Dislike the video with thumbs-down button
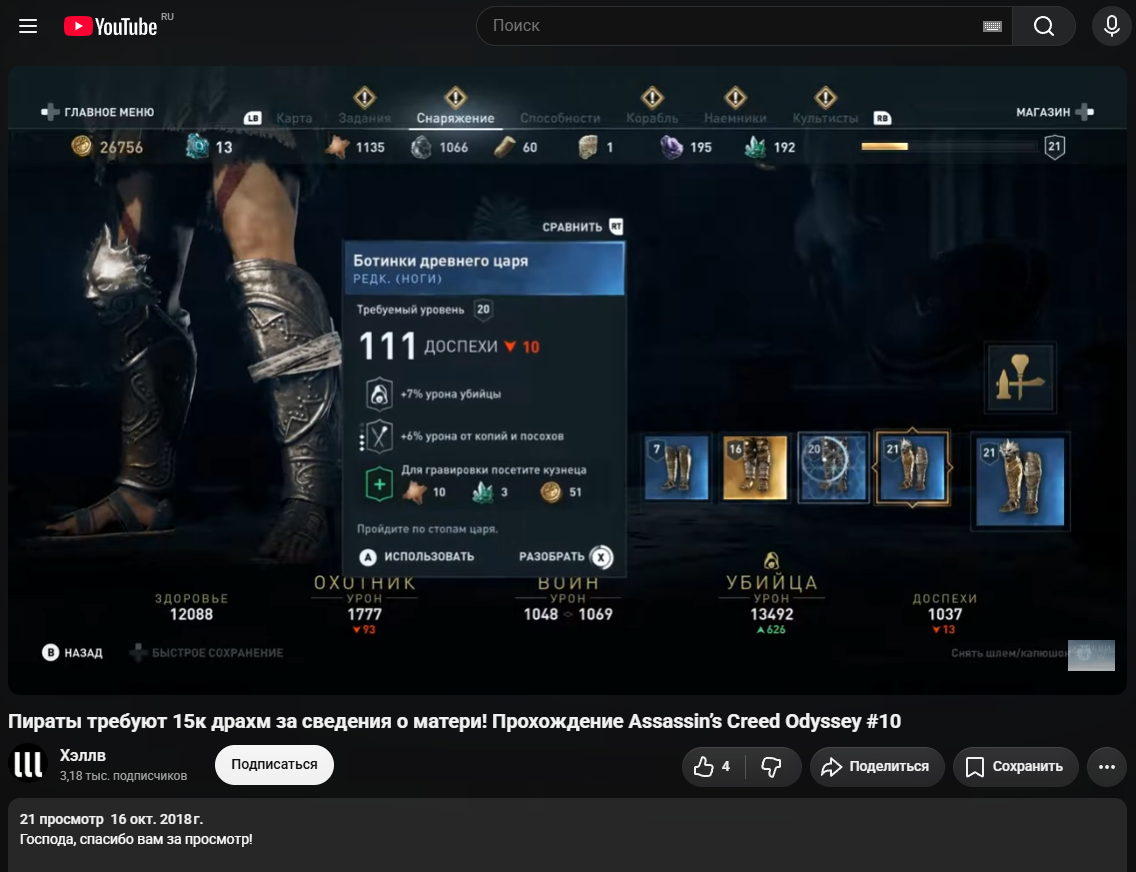 pyautogui.click(x=772, y=766)
